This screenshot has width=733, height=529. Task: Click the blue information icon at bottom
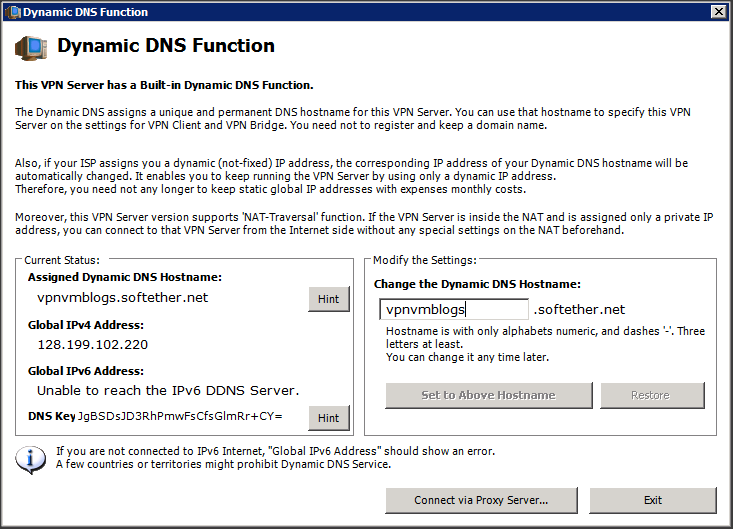click(32, 459)
